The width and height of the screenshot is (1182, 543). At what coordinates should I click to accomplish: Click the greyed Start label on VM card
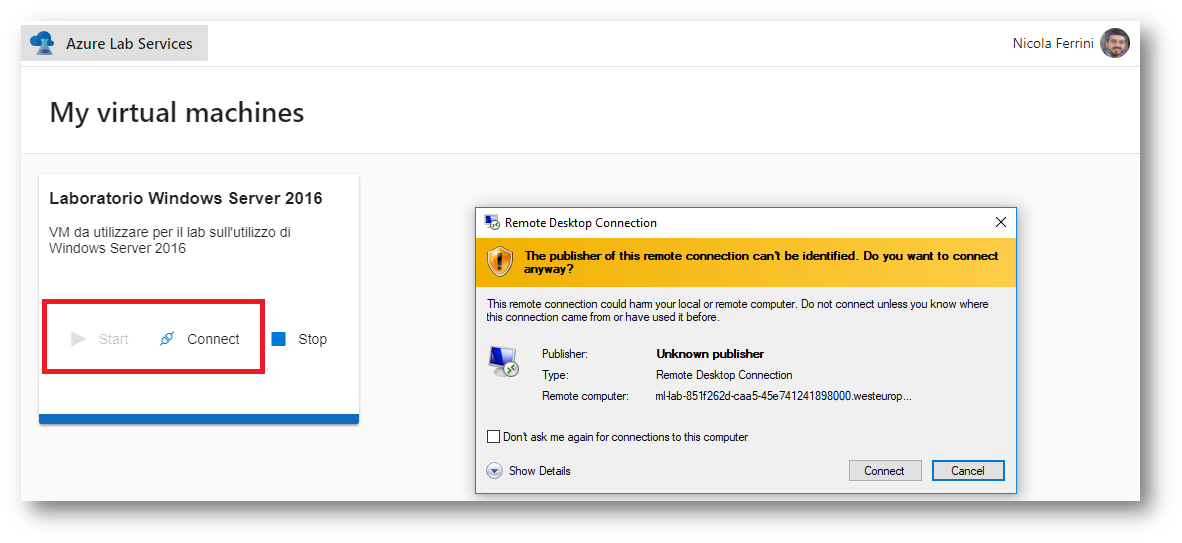(114, 339)
